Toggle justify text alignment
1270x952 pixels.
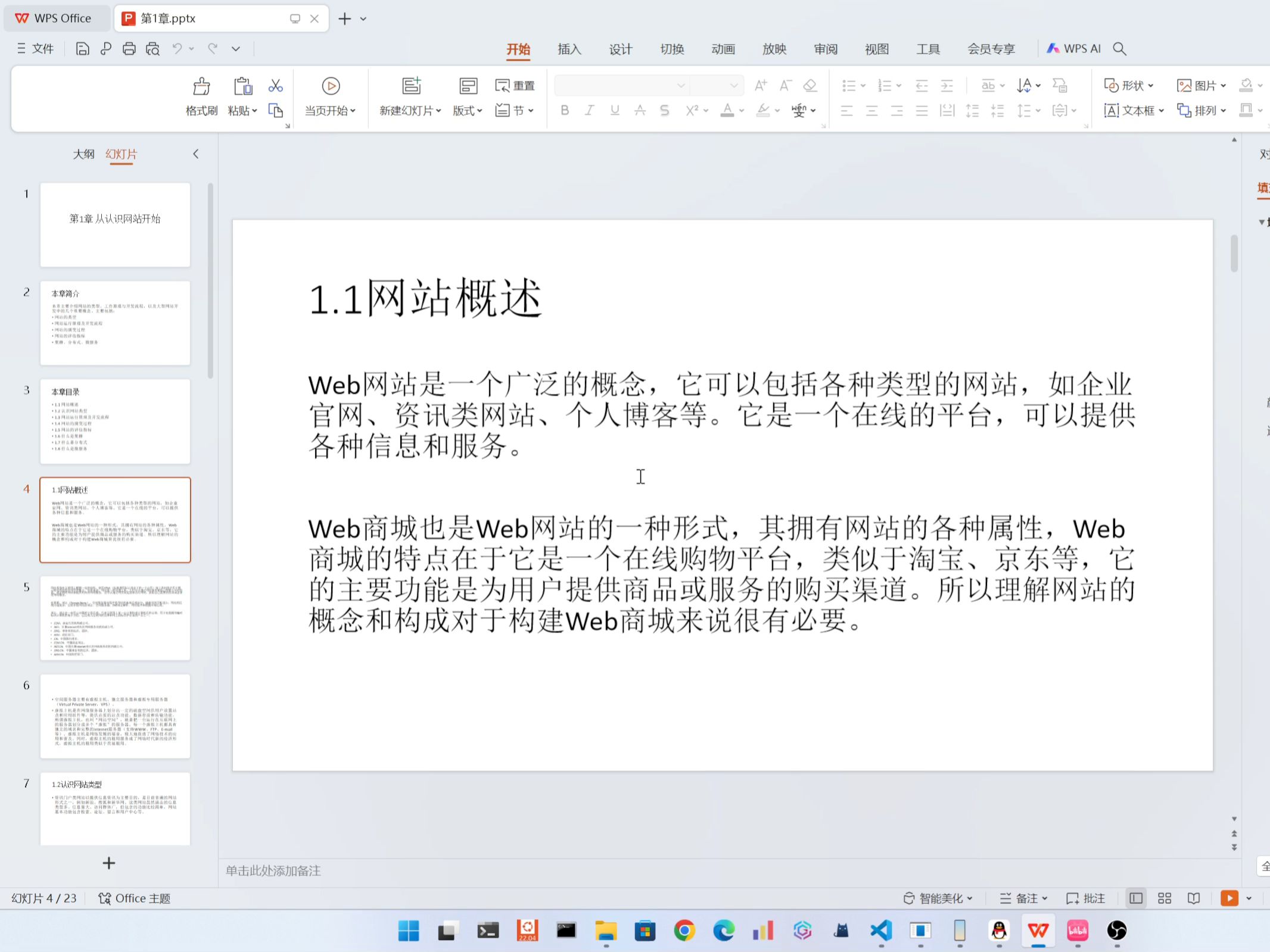pos(922,111)
